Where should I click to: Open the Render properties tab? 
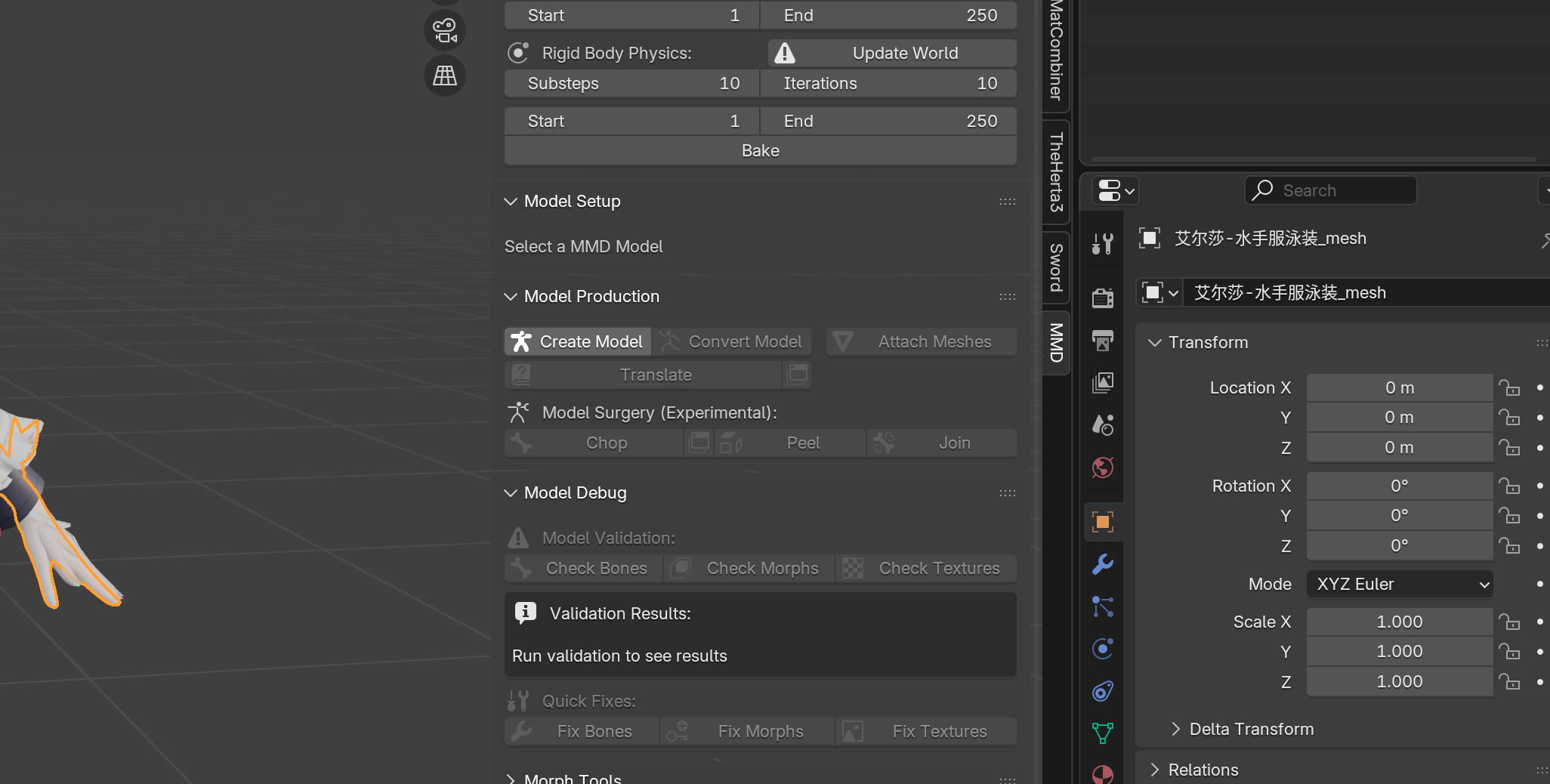point(1103,298)
